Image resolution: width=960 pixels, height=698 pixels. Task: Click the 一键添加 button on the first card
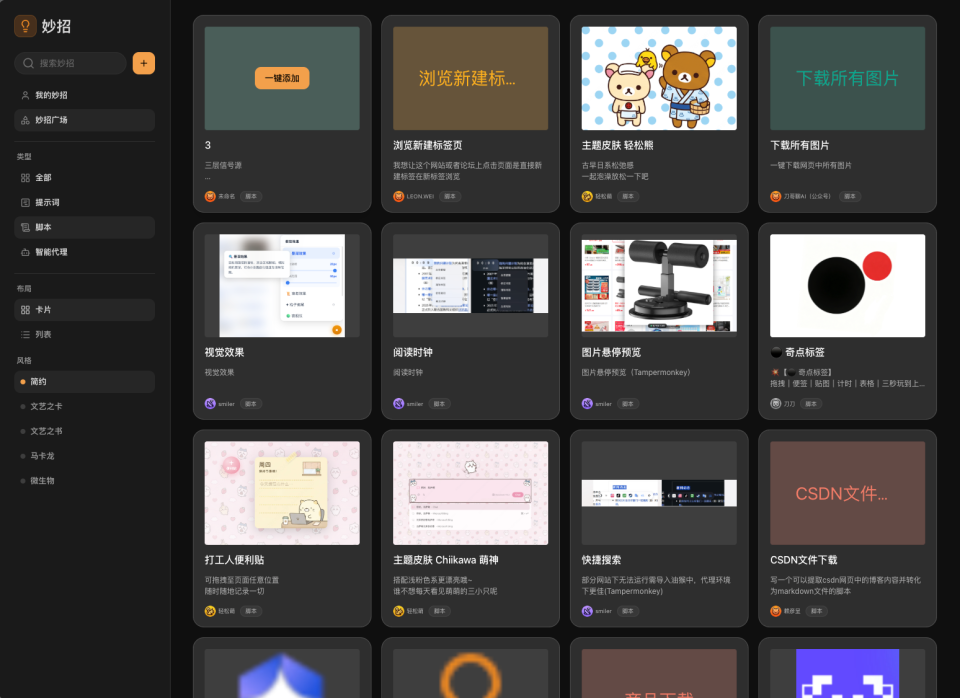(282, 78)
